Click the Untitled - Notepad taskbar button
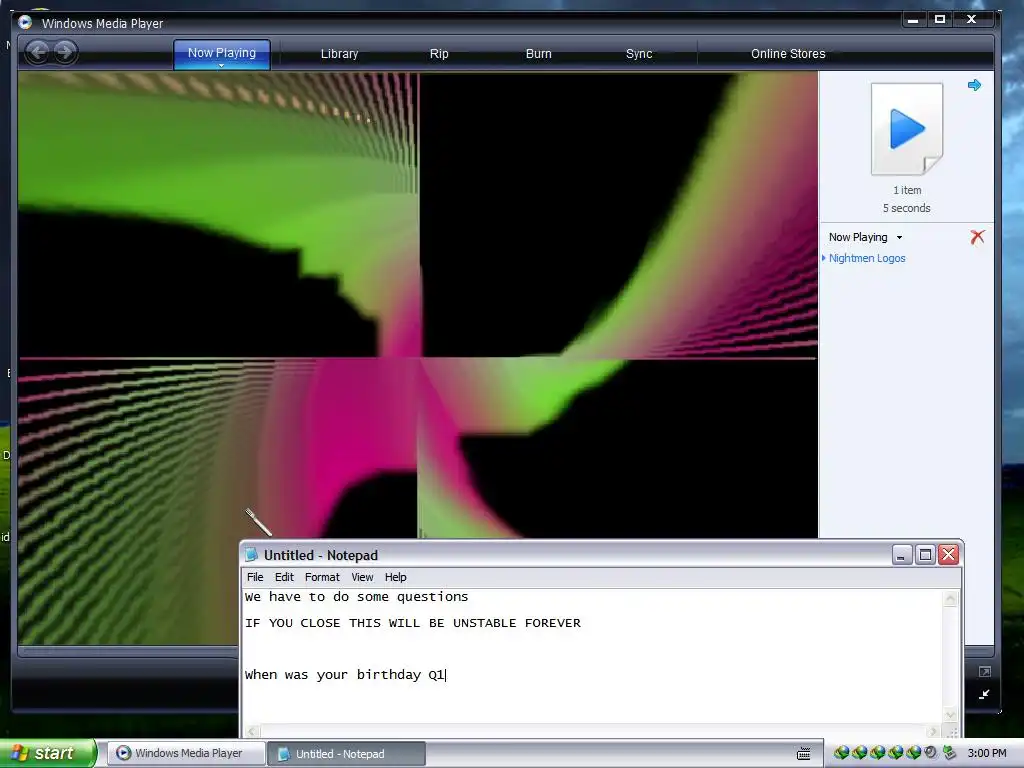Screen dimensions: 1024x768 (x=347, y=754)
